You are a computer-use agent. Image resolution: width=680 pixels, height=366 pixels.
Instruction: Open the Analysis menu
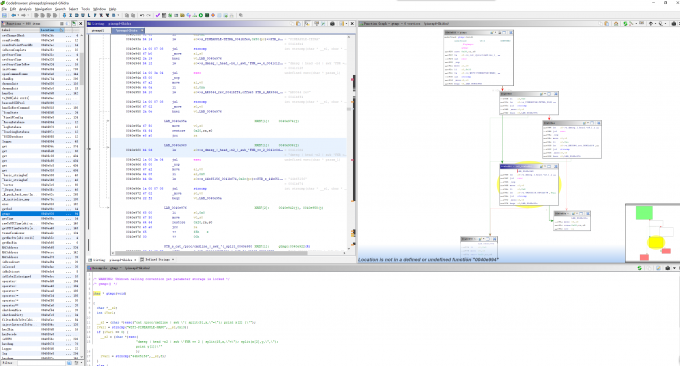[x=25, y=9]
